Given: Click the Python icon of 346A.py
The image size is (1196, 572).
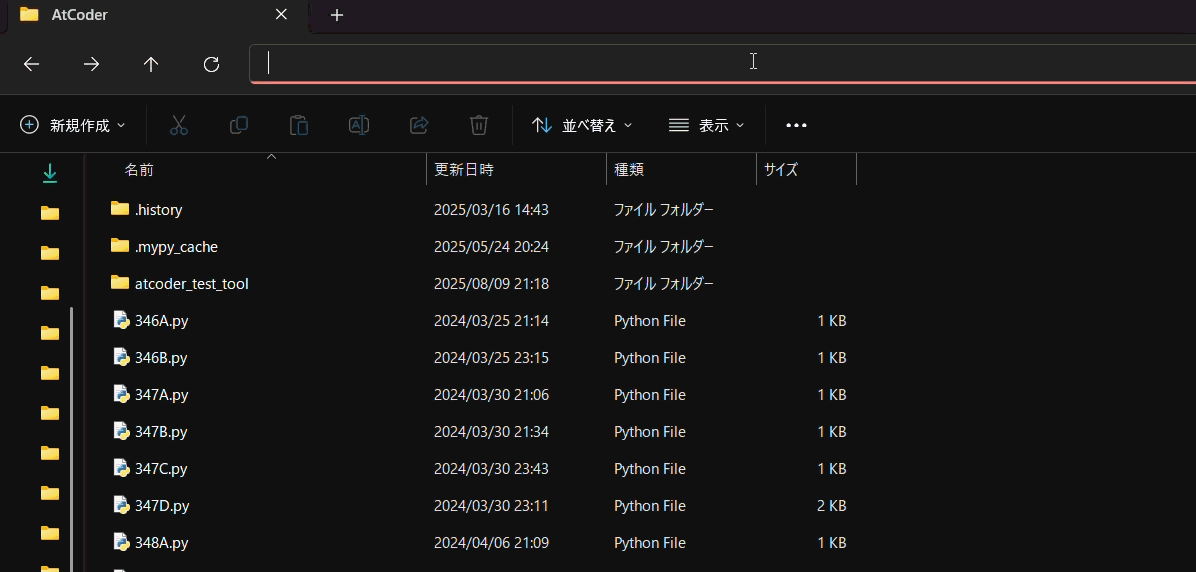Looking at the screenshot, I should click(x=121, y=320).
